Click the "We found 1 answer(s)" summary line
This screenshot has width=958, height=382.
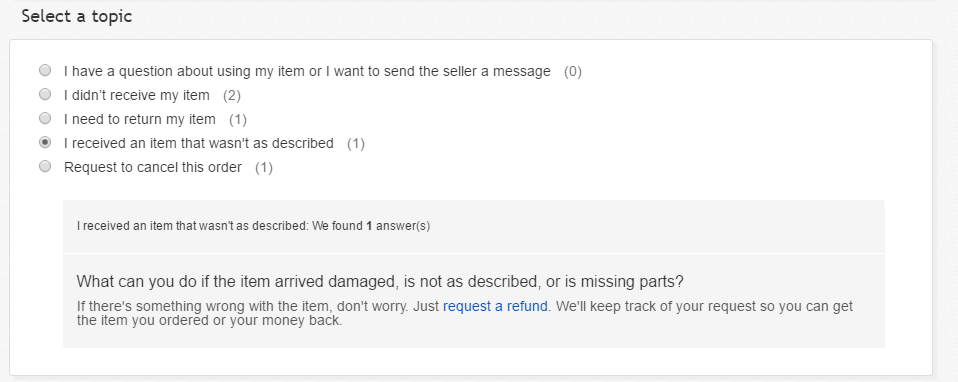coord(254,226)
